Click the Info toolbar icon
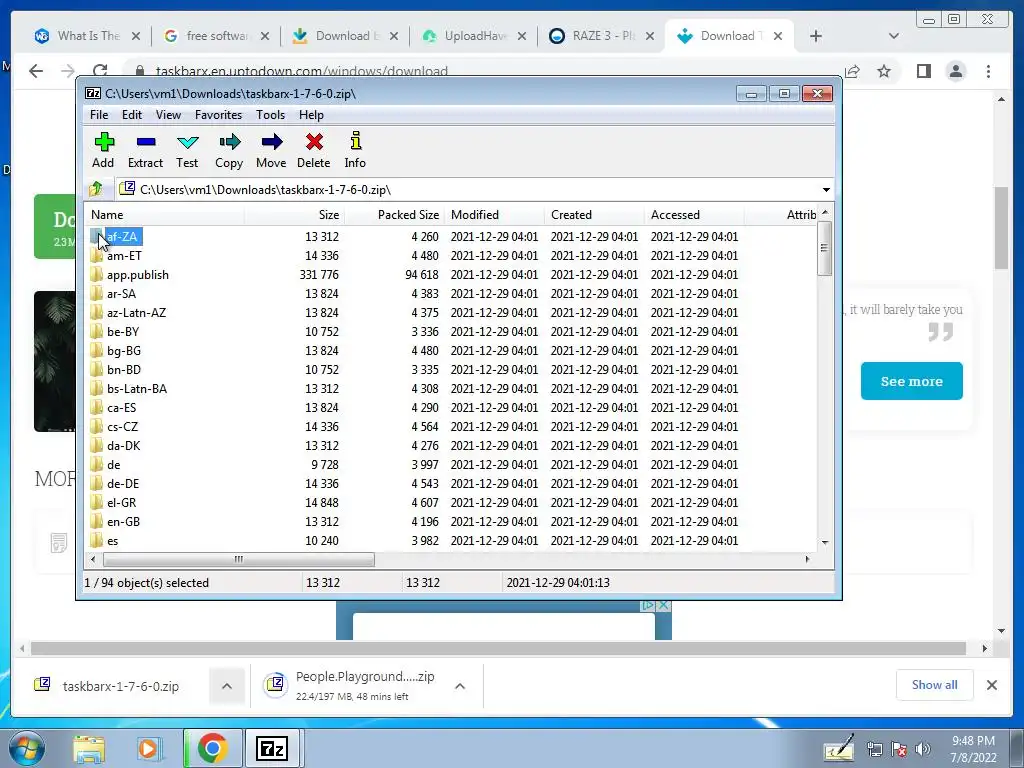This screenshot has height=768, width=1024. (355, 150)
